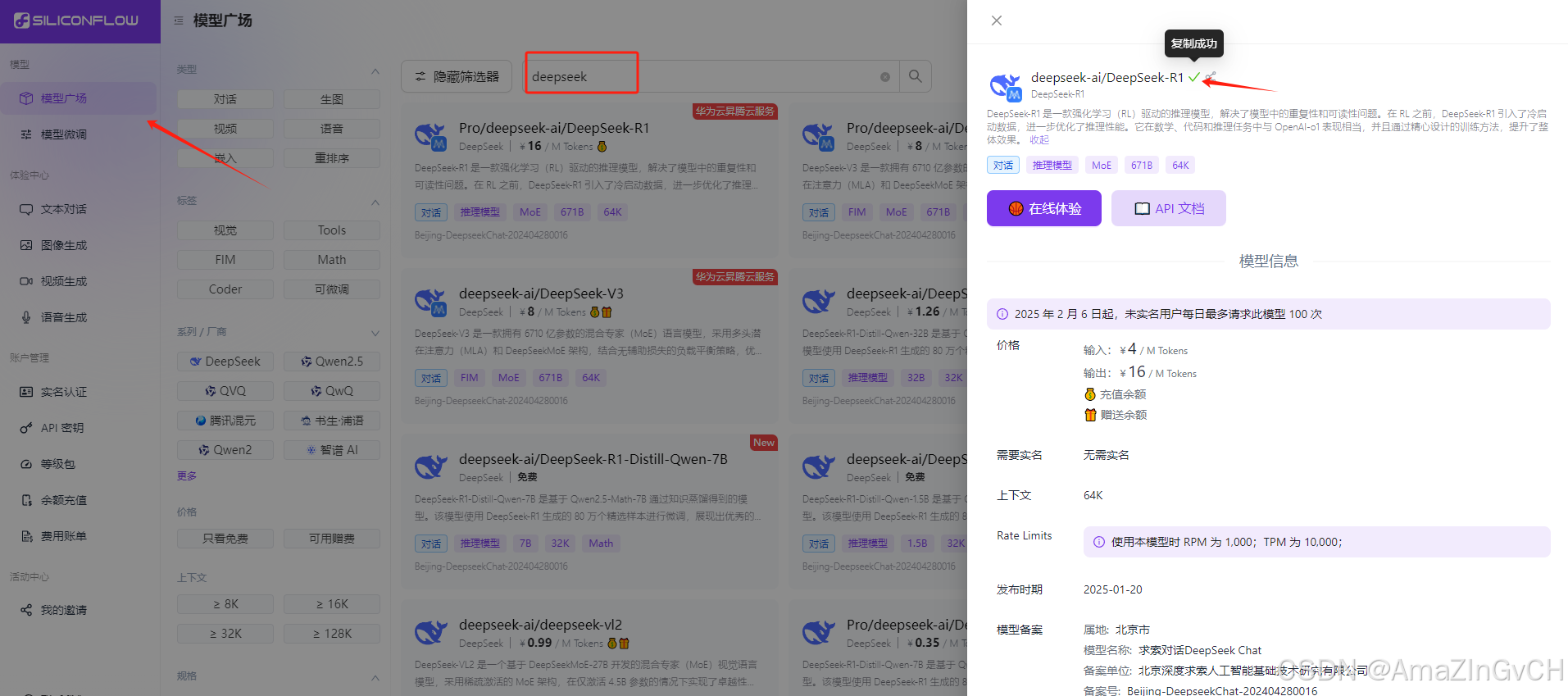Viewport: 1568px width, 696px height.
Task: Filter by 书生·浦语 vendor
Action: pyautogui.click(x=332, y=421)
